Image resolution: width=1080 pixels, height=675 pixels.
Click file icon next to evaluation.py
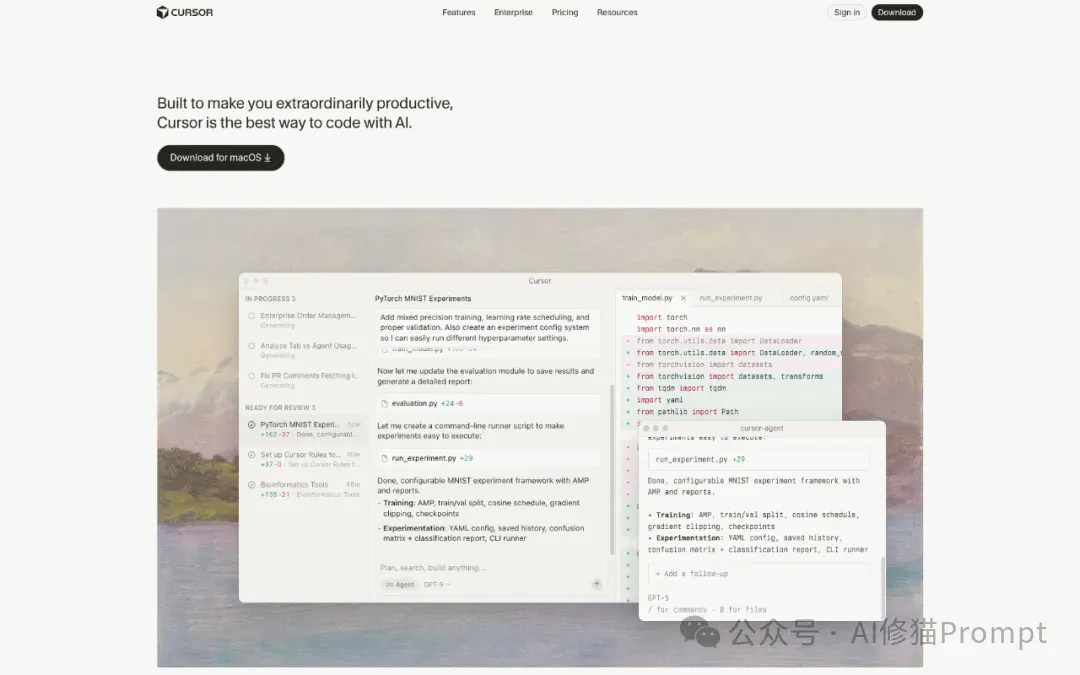[x=384, y=404]
